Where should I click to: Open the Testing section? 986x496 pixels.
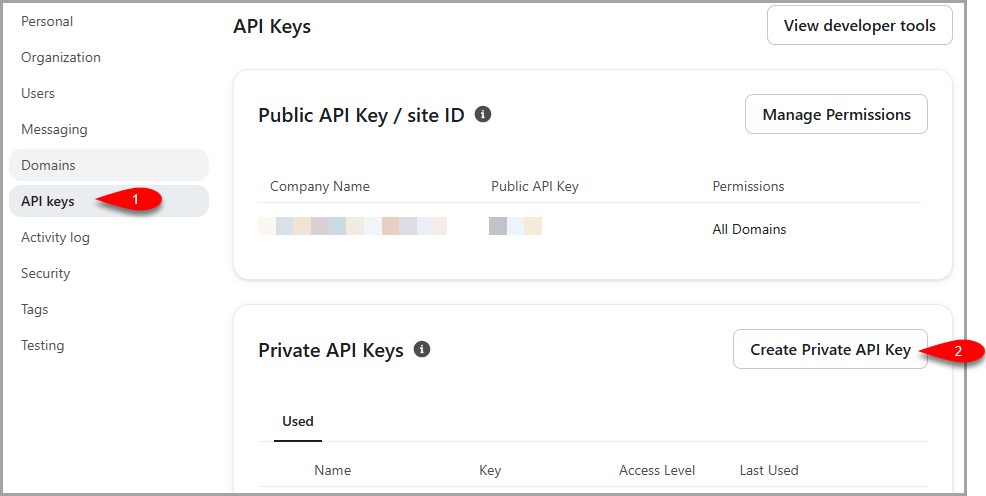pyautogui.click(x=43, y=345)
